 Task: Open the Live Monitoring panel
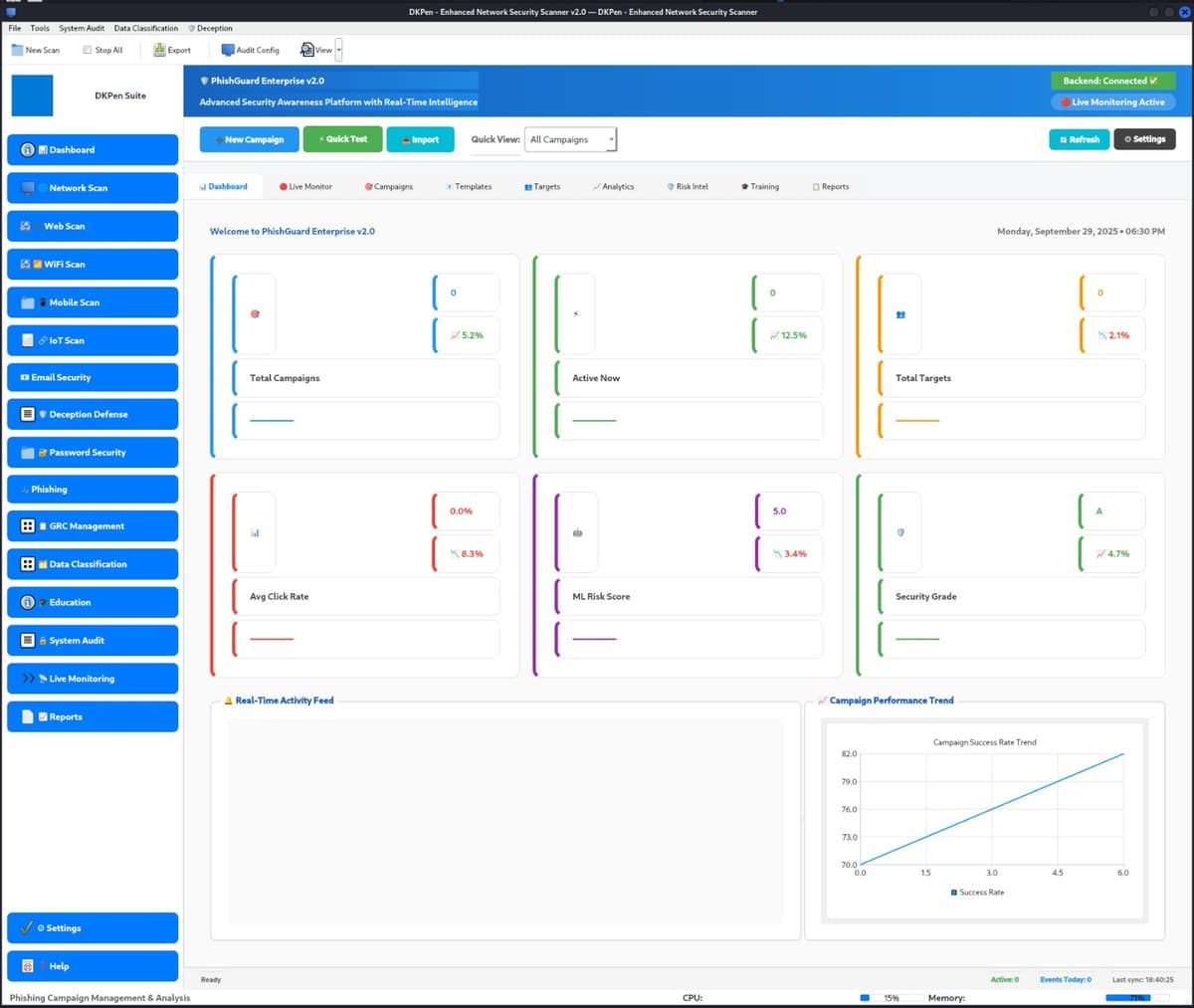coord(93,678)
